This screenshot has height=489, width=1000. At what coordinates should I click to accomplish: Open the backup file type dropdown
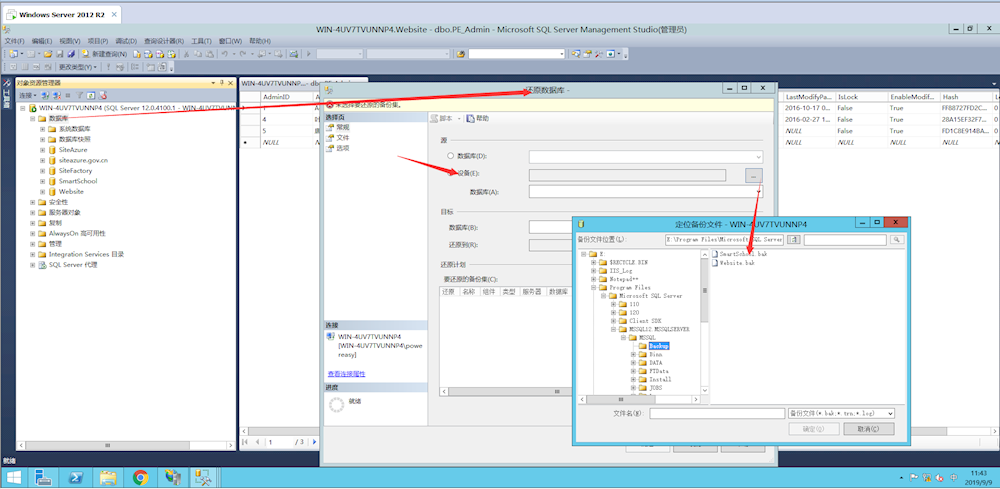[x=890, y=413]
